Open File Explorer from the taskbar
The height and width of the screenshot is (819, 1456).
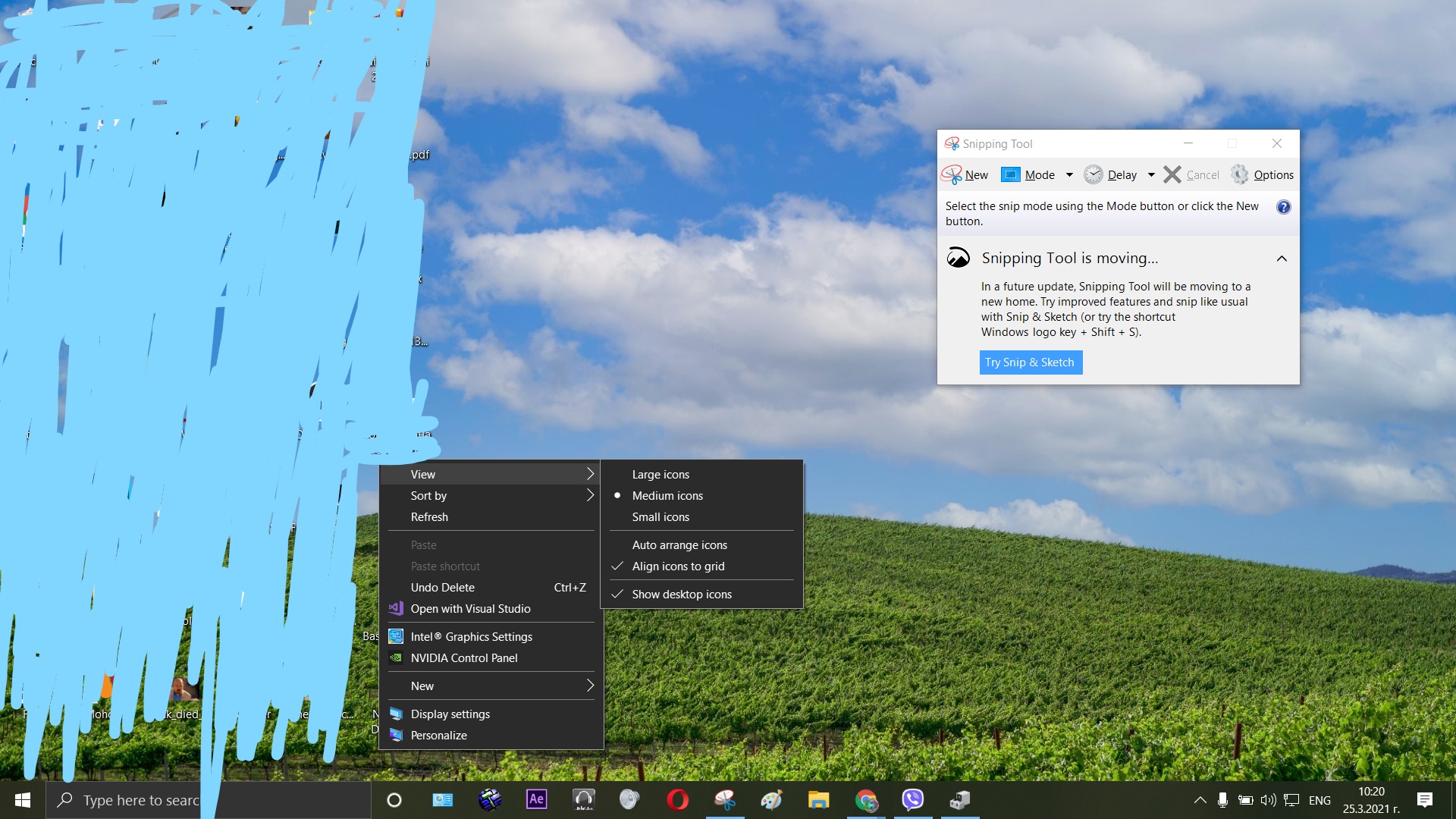(818, 799)
